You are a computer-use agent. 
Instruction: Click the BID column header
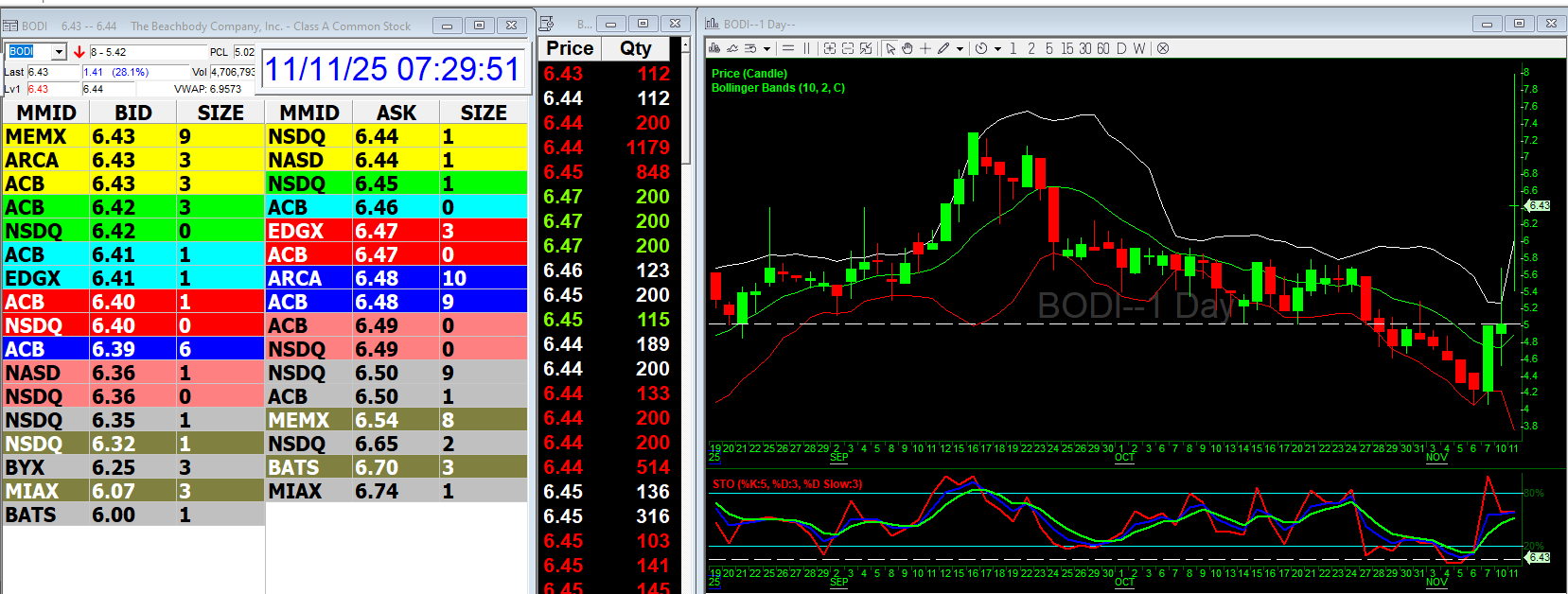point(132,113)
